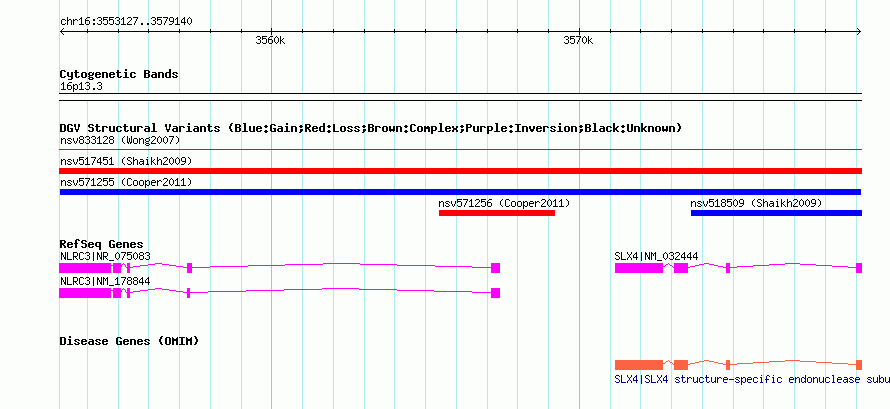Click the RefSeq Genes track title
Image resolution: width=890 pixels, height=409 pixels.
coord(102,244)
